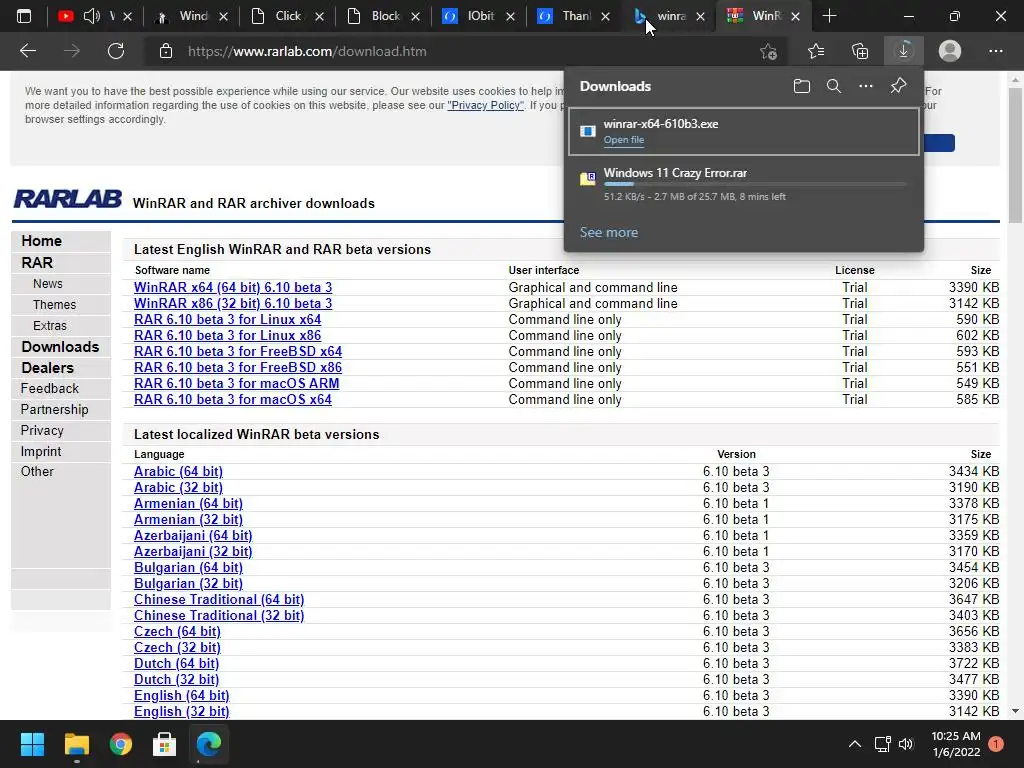Screen dimensions: 1024x768
Task: Open a new browser tab
Action: 829,16
